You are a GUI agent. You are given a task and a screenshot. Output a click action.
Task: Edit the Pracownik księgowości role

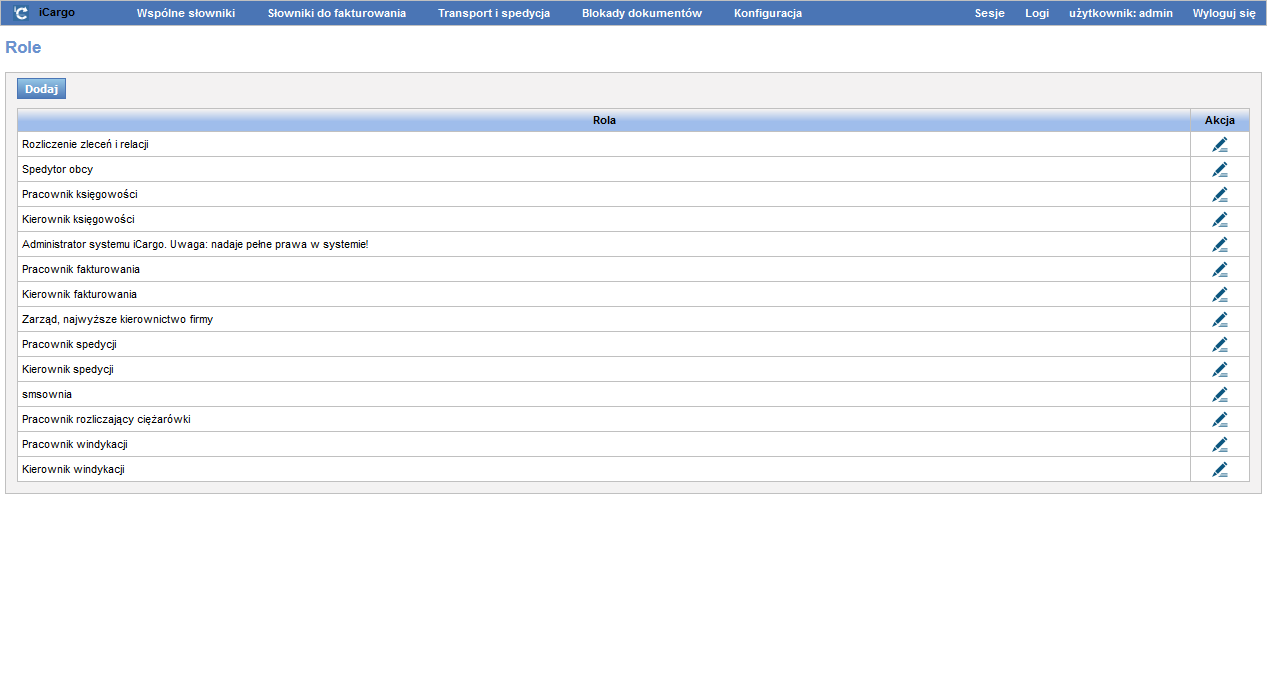[x=1219, y=195]
